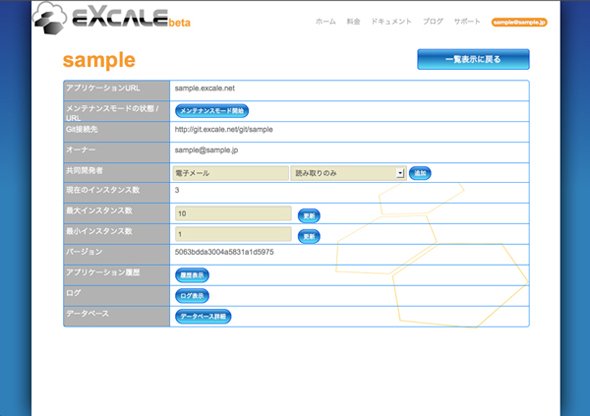Open the 料金 nav link

click(353, 21)
